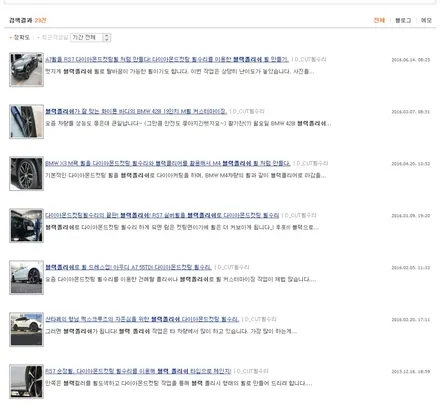Switch to the 블로그 tab
440x409 pixels.
pyautogui.click(x=403, y=20)
